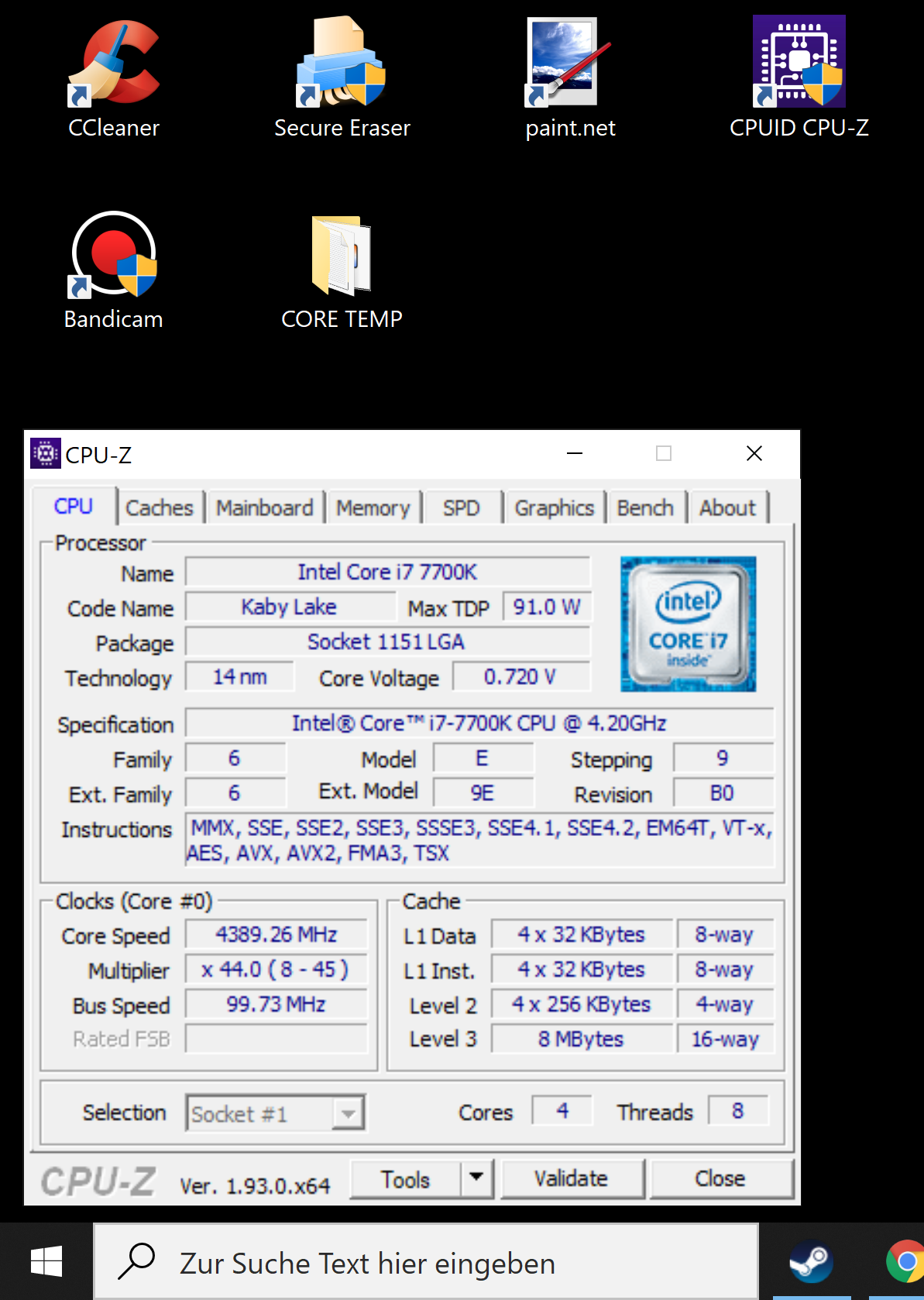Click the taskbar search field 'Zur Suche Text hier eingeben'
The height and width of the screenshot is (1300, 924).
[x=426, y=1262]
